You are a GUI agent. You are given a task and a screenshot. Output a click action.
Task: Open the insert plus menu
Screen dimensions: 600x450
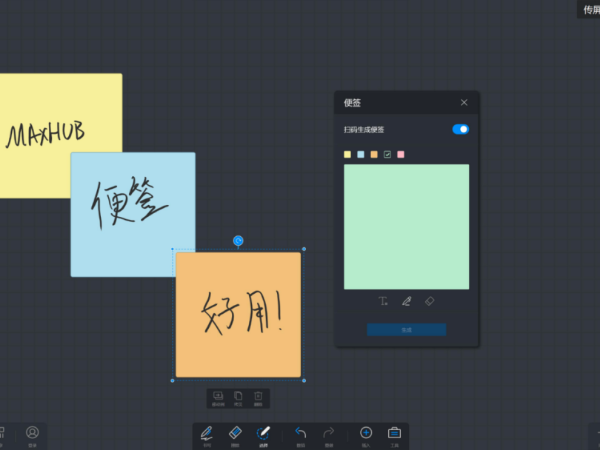(366, 434)
